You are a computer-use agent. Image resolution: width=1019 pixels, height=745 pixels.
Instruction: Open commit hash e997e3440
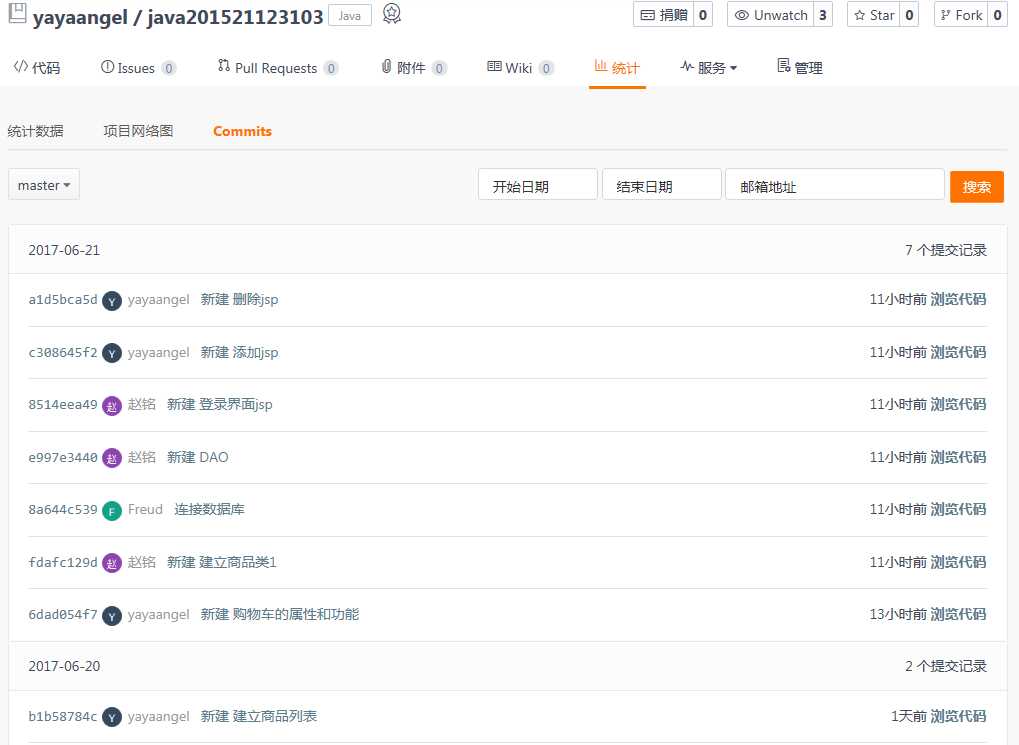pyautogui.click(x=62, y=457)
